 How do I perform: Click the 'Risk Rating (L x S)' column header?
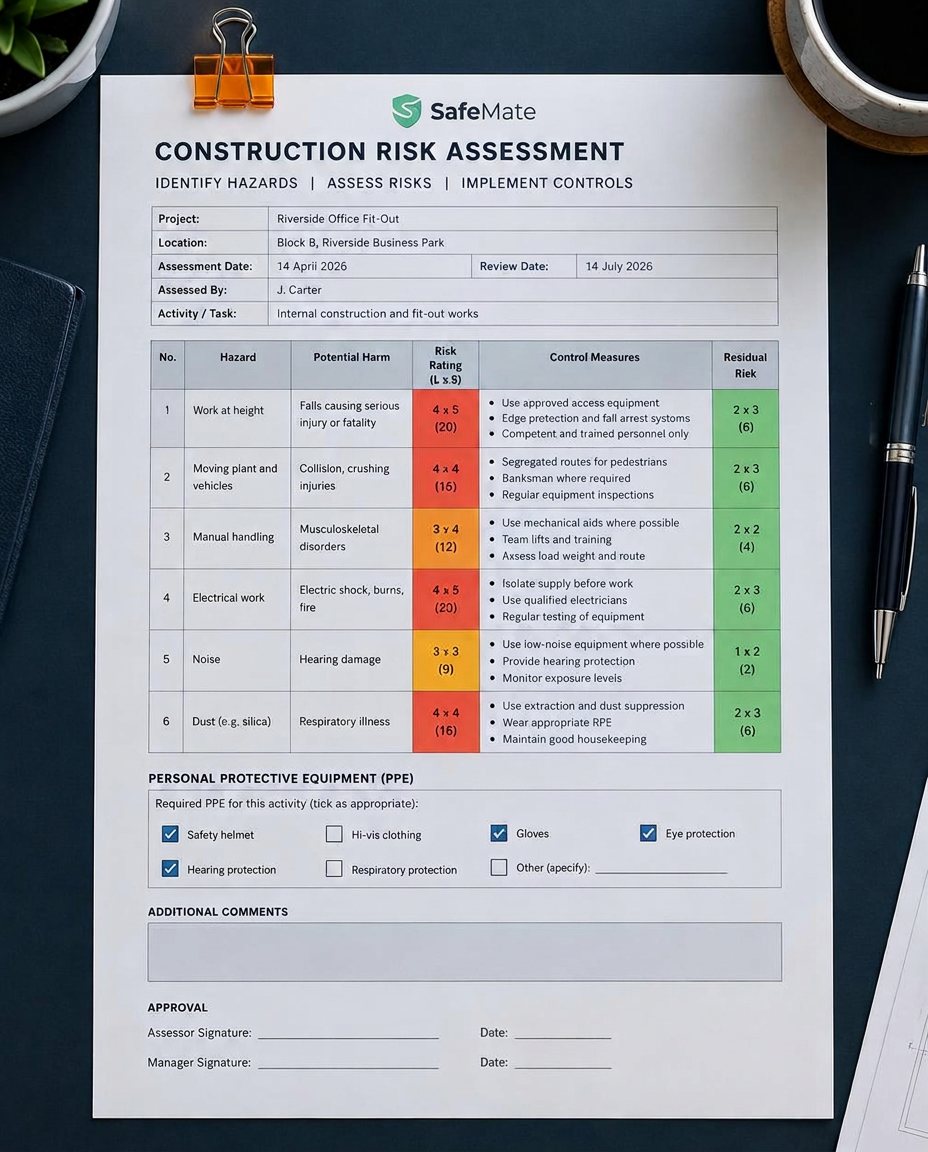point(445,365)
